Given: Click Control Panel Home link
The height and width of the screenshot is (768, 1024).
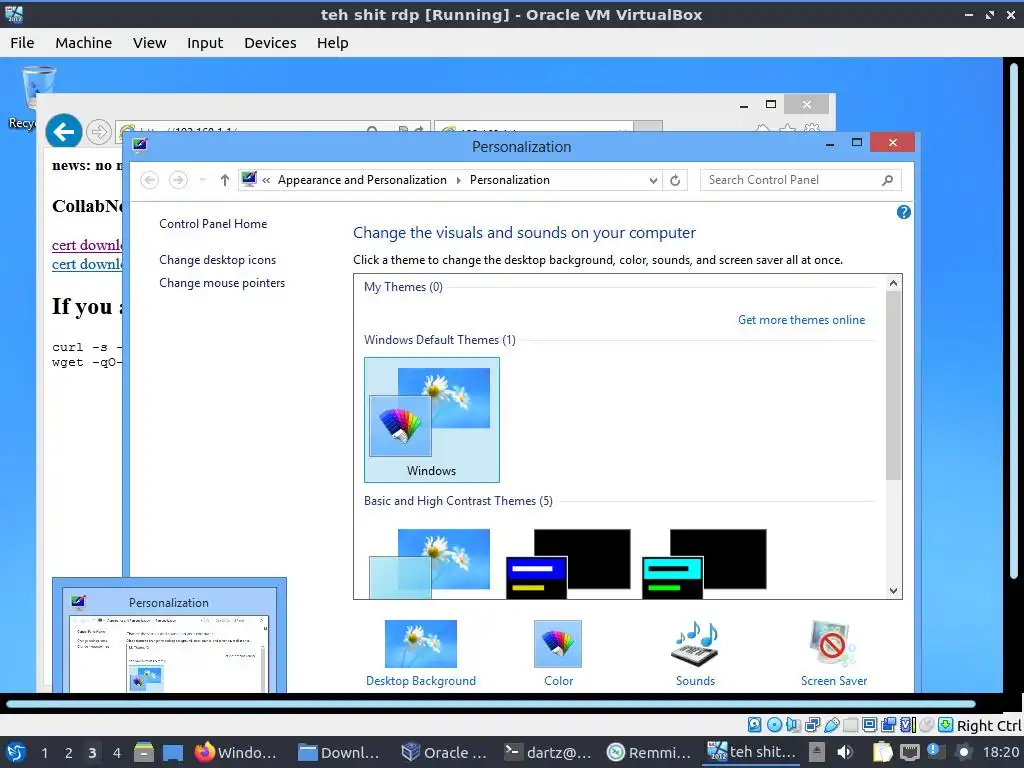Looking at the screenshot, I should [x=213, y=224].
